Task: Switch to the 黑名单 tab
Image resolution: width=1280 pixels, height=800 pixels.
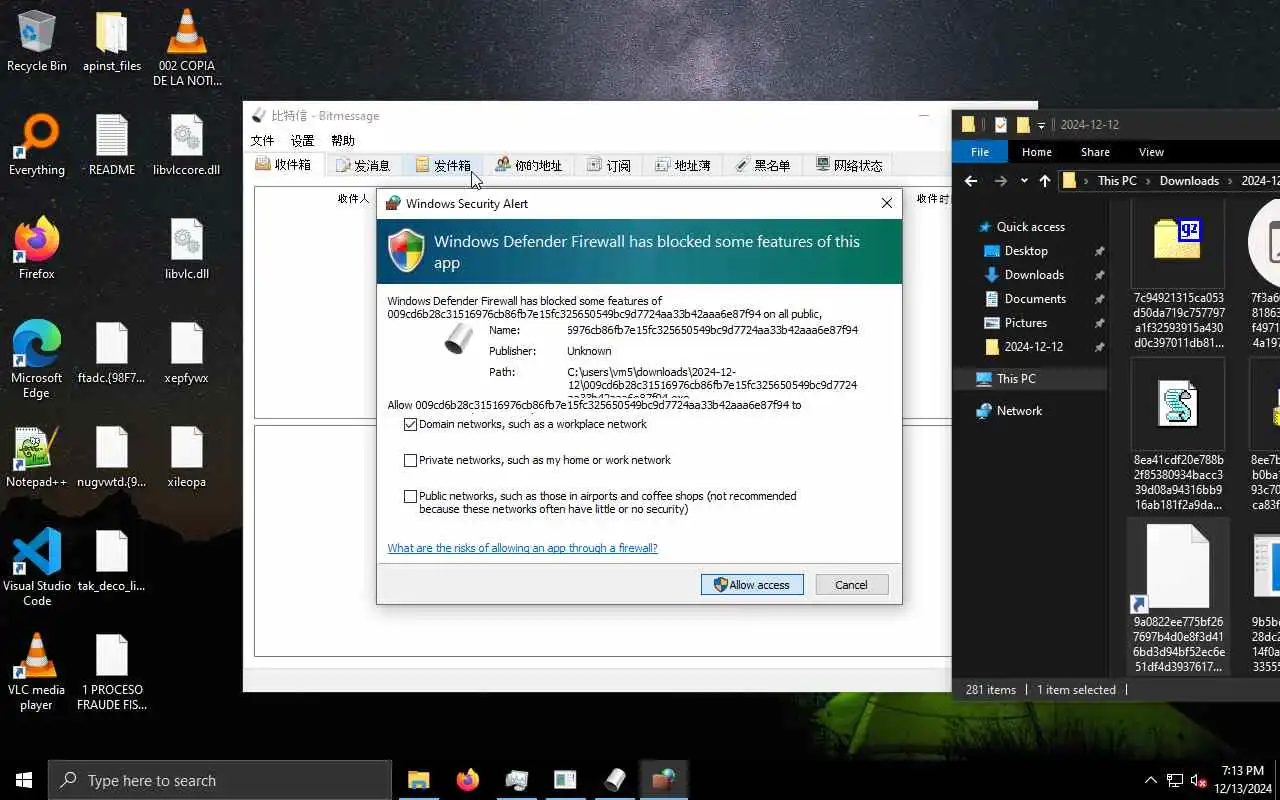Action: click(x=763, y=165)
